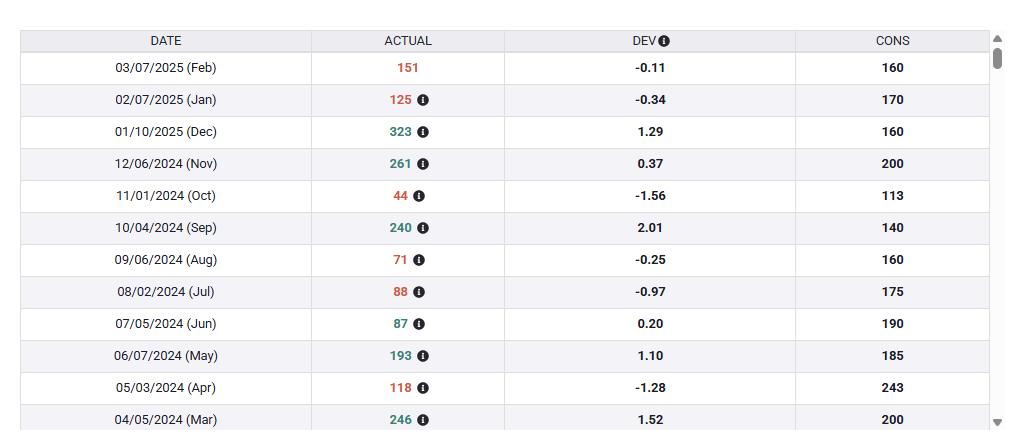Click info icon next to actual 125

click(423, 100)
